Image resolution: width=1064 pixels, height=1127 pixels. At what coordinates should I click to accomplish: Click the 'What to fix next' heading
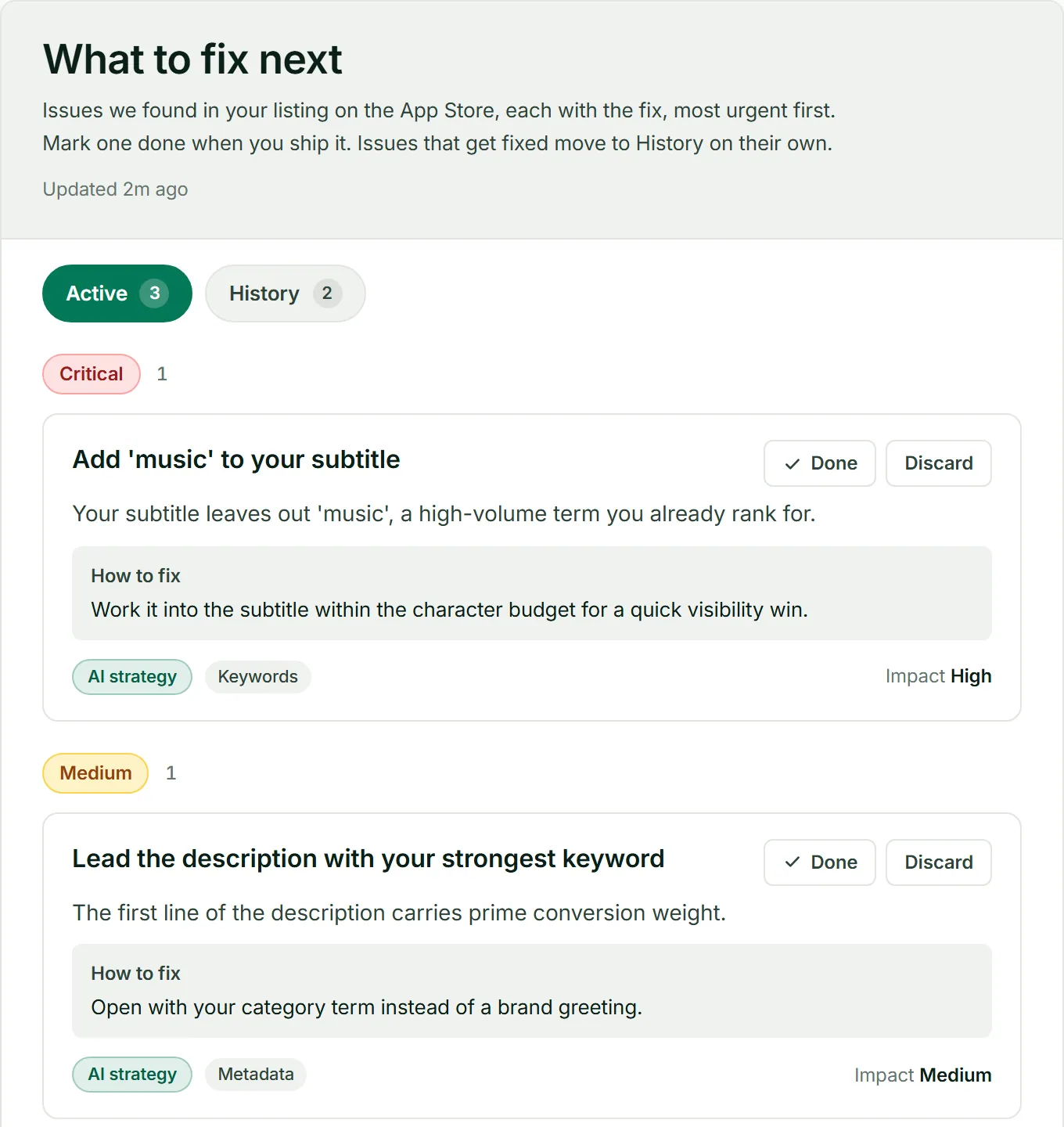(192, 59)
